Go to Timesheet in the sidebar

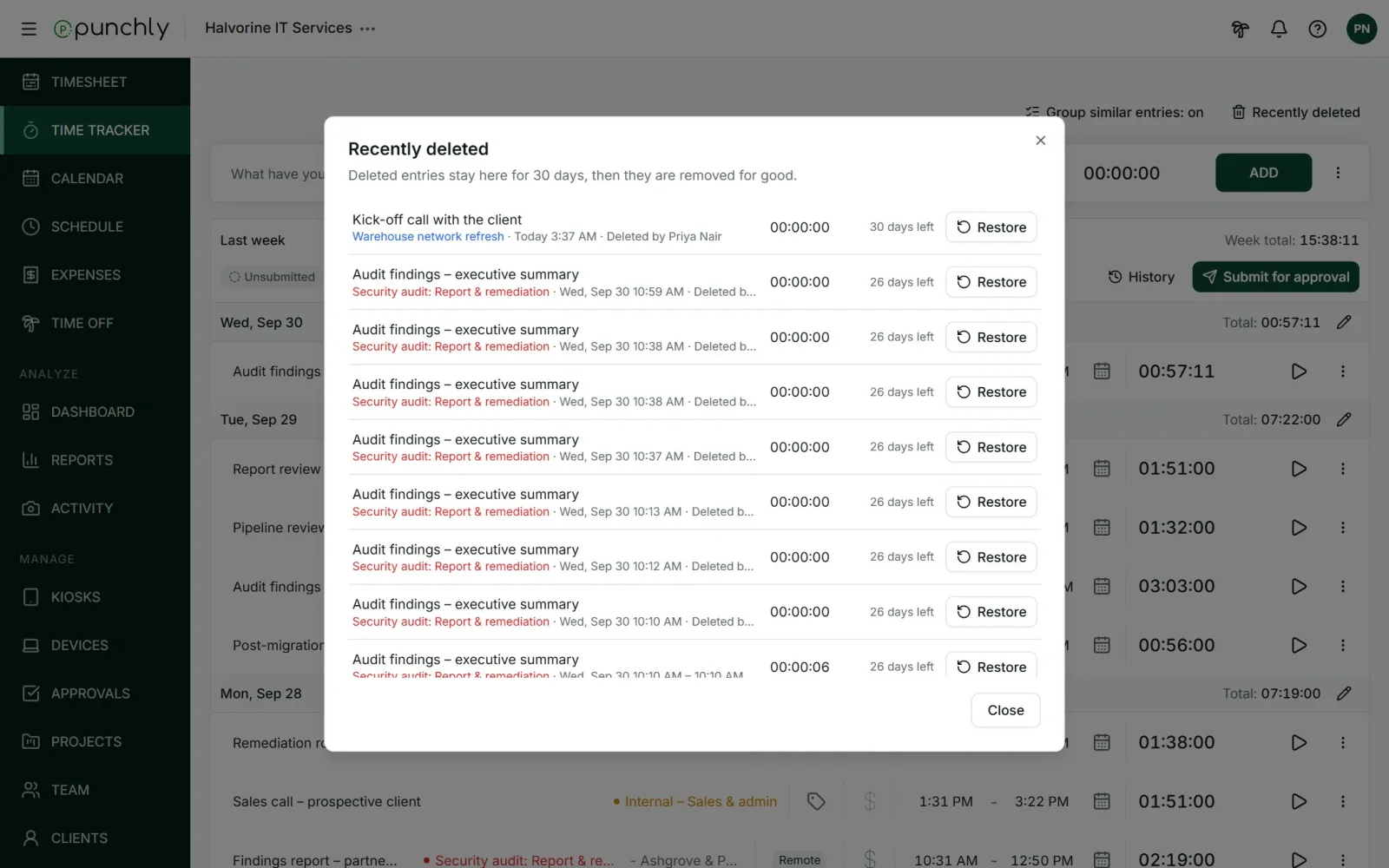pos(95,82)
